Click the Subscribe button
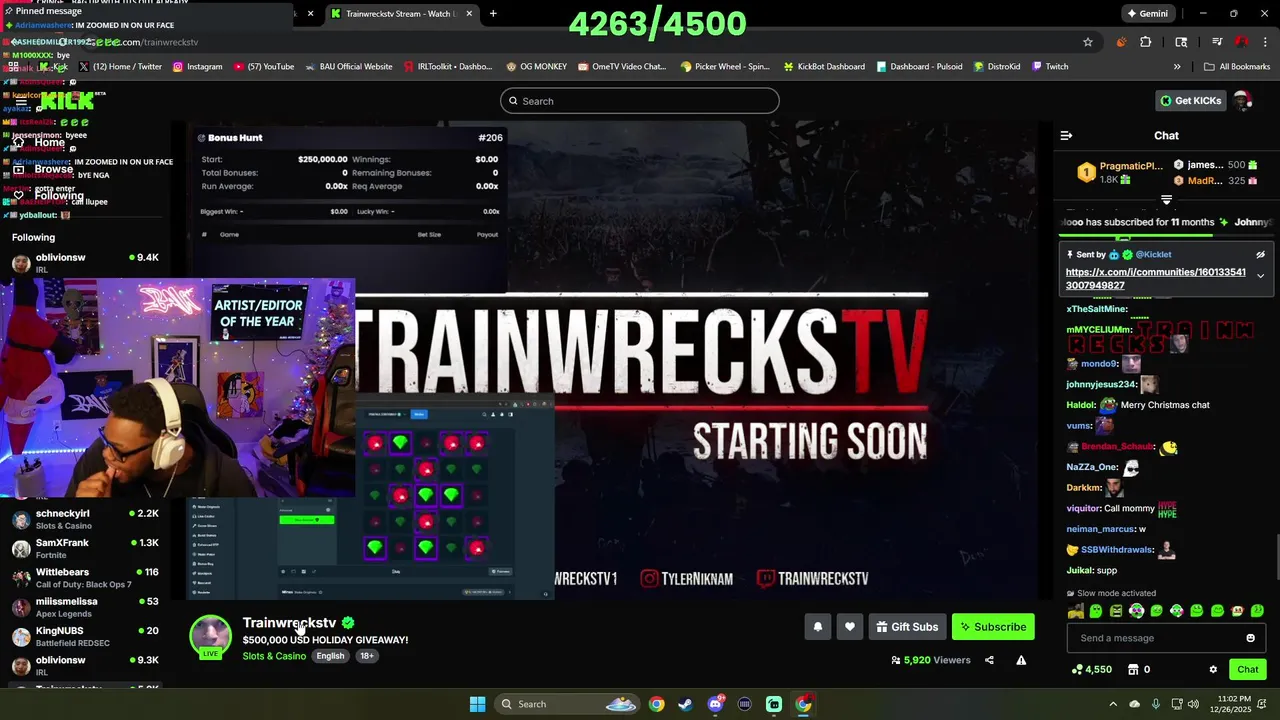 pyautogui.click(x=993, y=627)
